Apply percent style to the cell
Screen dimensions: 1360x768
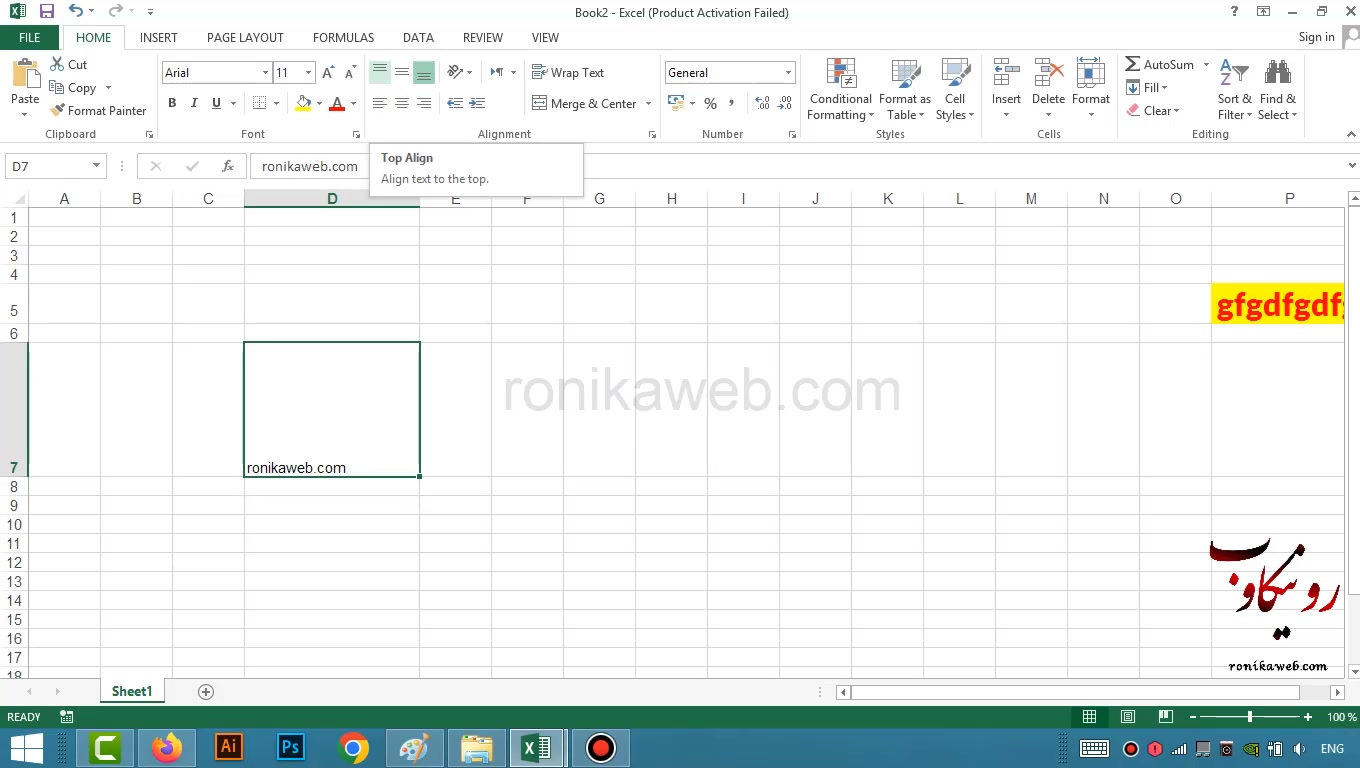710,103
